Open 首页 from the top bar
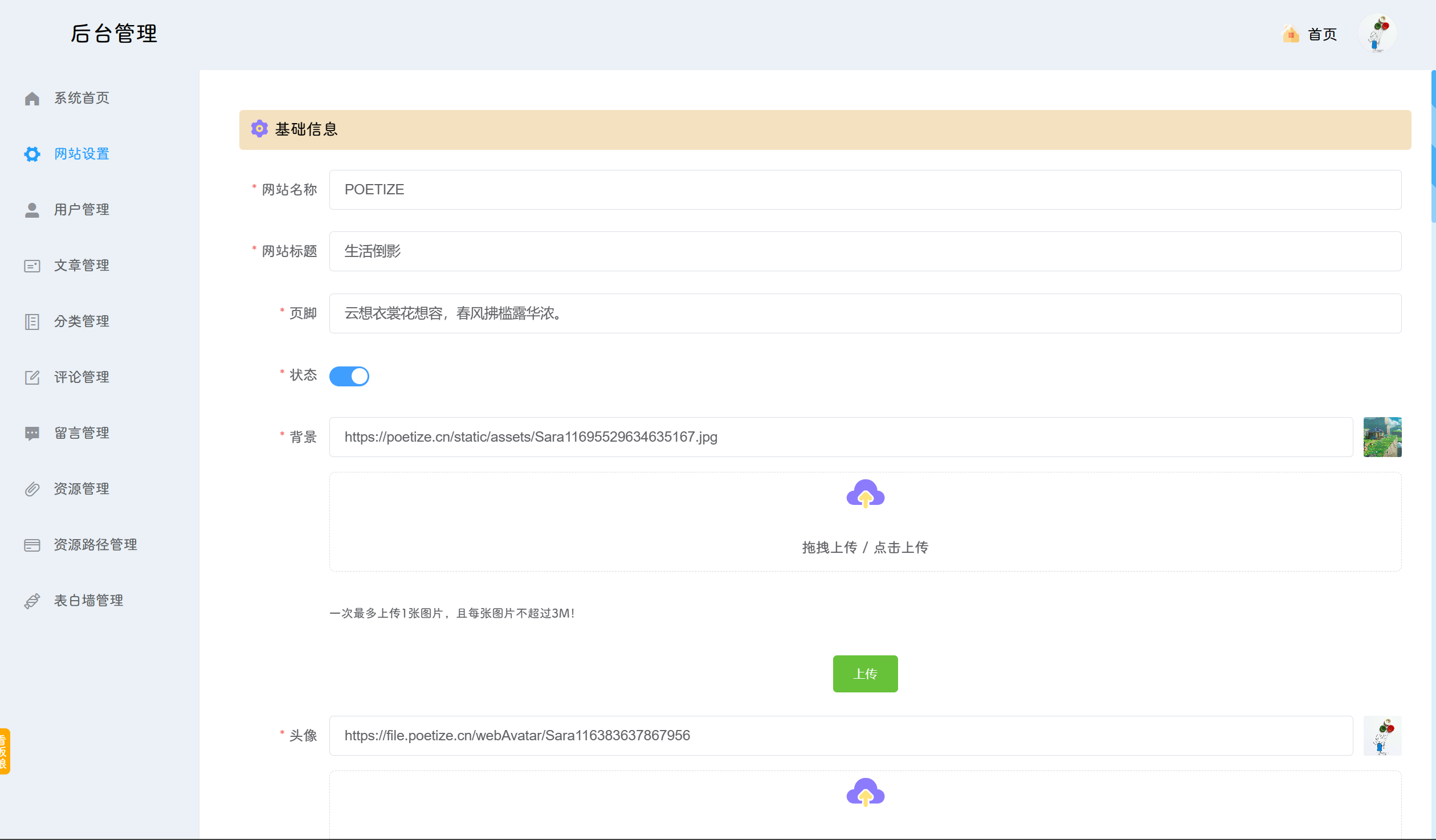Screen dimensions: 1436x840 coord(1323,34)
